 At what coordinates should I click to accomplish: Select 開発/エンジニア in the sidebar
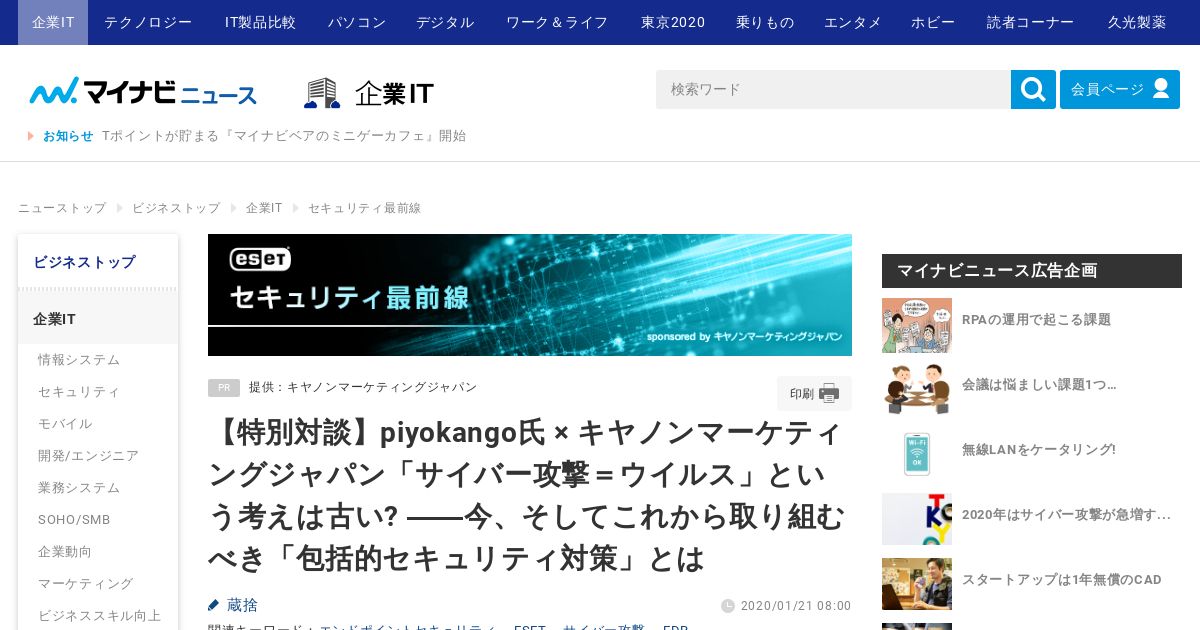click(x=88, y=456)
